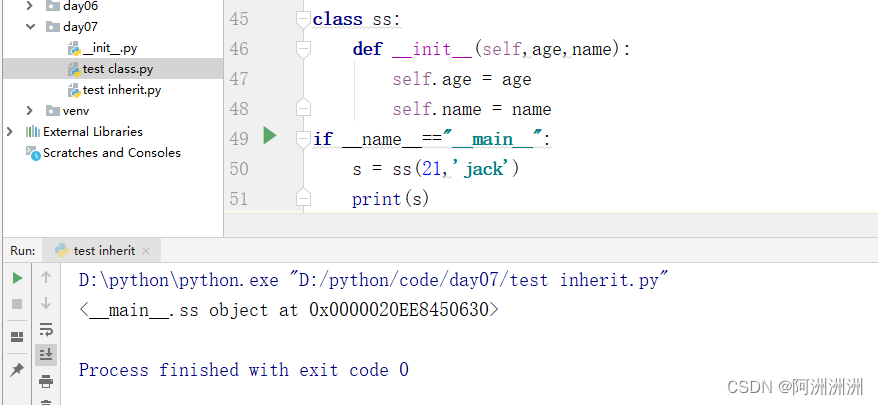Open test inherit.py in project tree
This screenshot has width=878, height=405.
click(121, 90)
